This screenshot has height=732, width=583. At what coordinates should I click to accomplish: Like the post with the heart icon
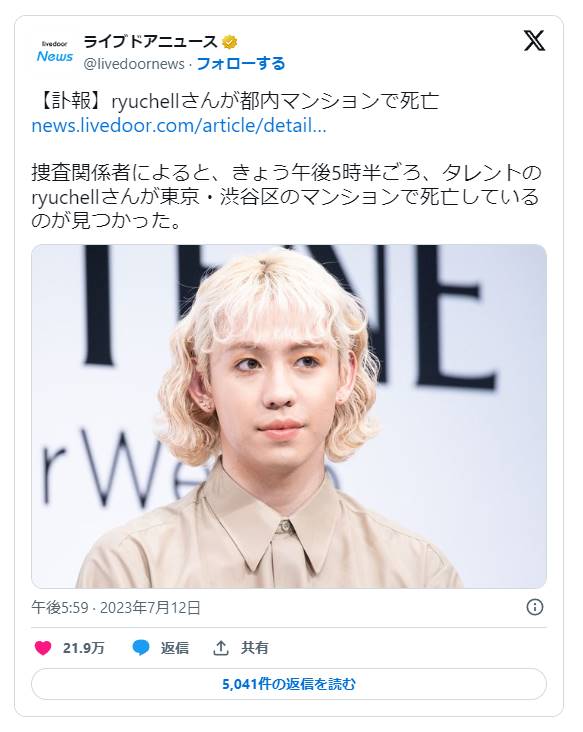tap(43, 648)
